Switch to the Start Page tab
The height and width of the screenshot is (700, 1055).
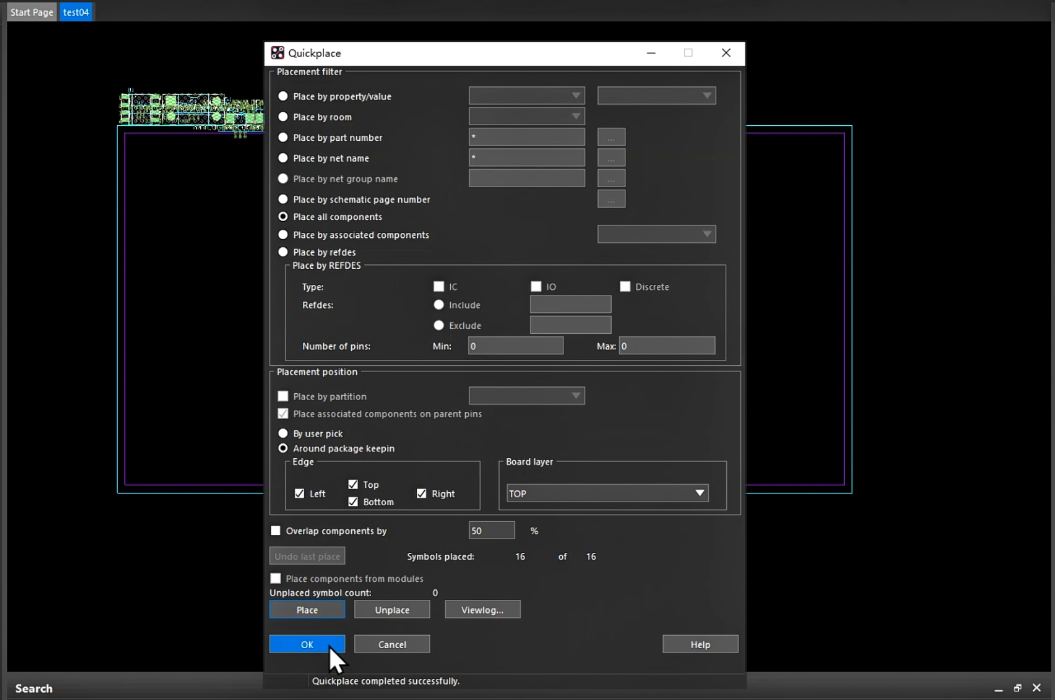32,12
